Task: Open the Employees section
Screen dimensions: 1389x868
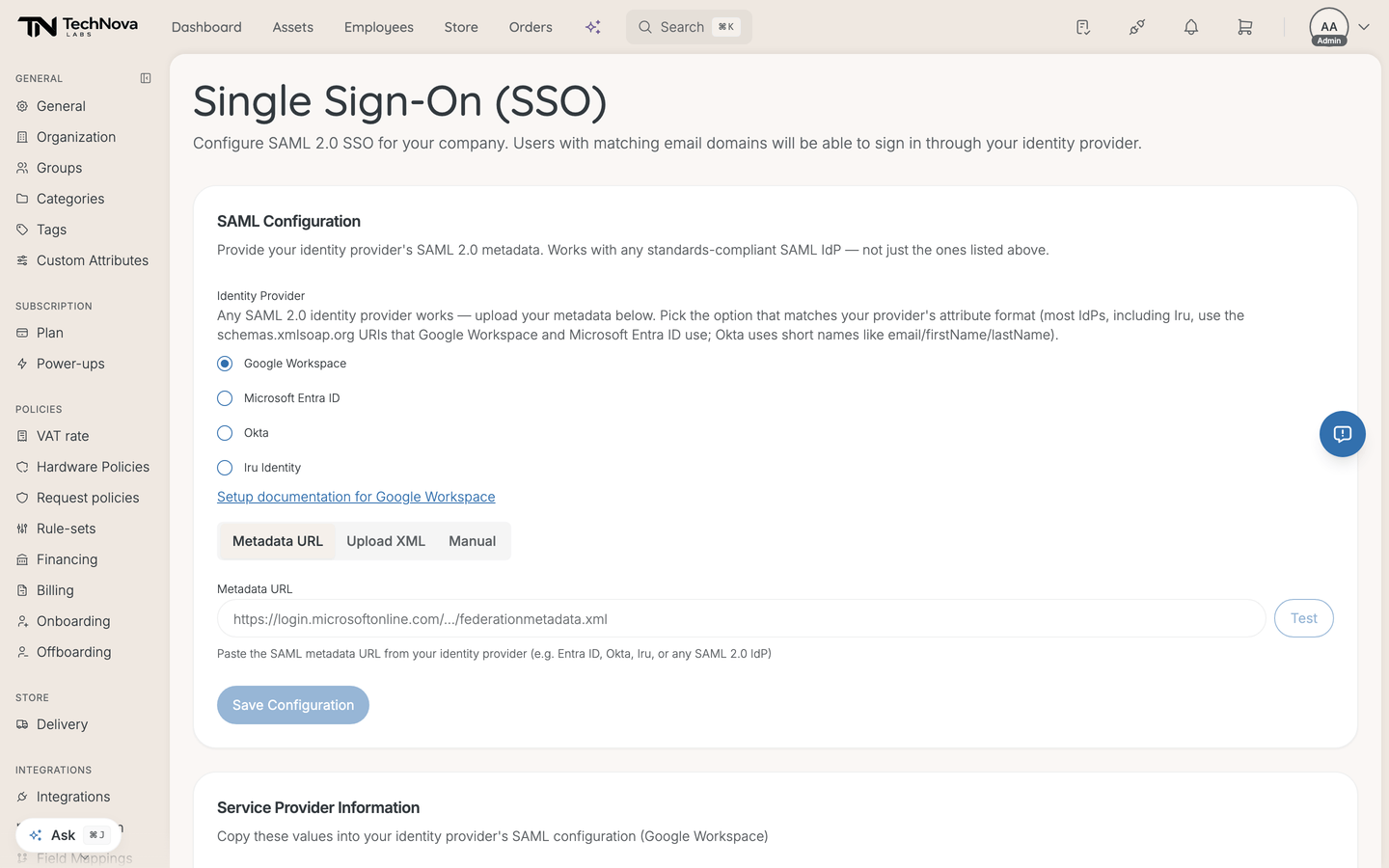Action: click(379, 27)
